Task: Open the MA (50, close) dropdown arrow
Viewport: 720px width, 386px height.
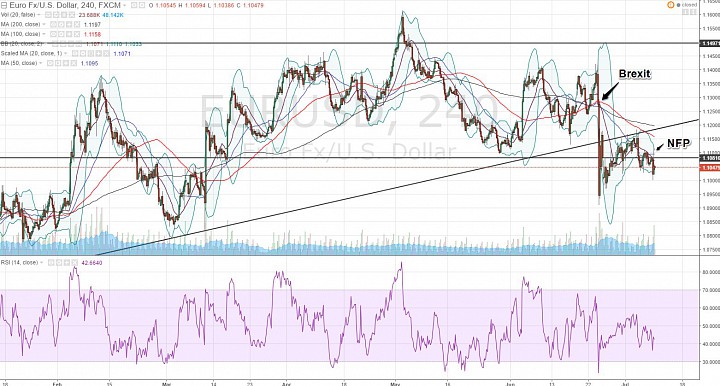Action: tap(40, 63)
